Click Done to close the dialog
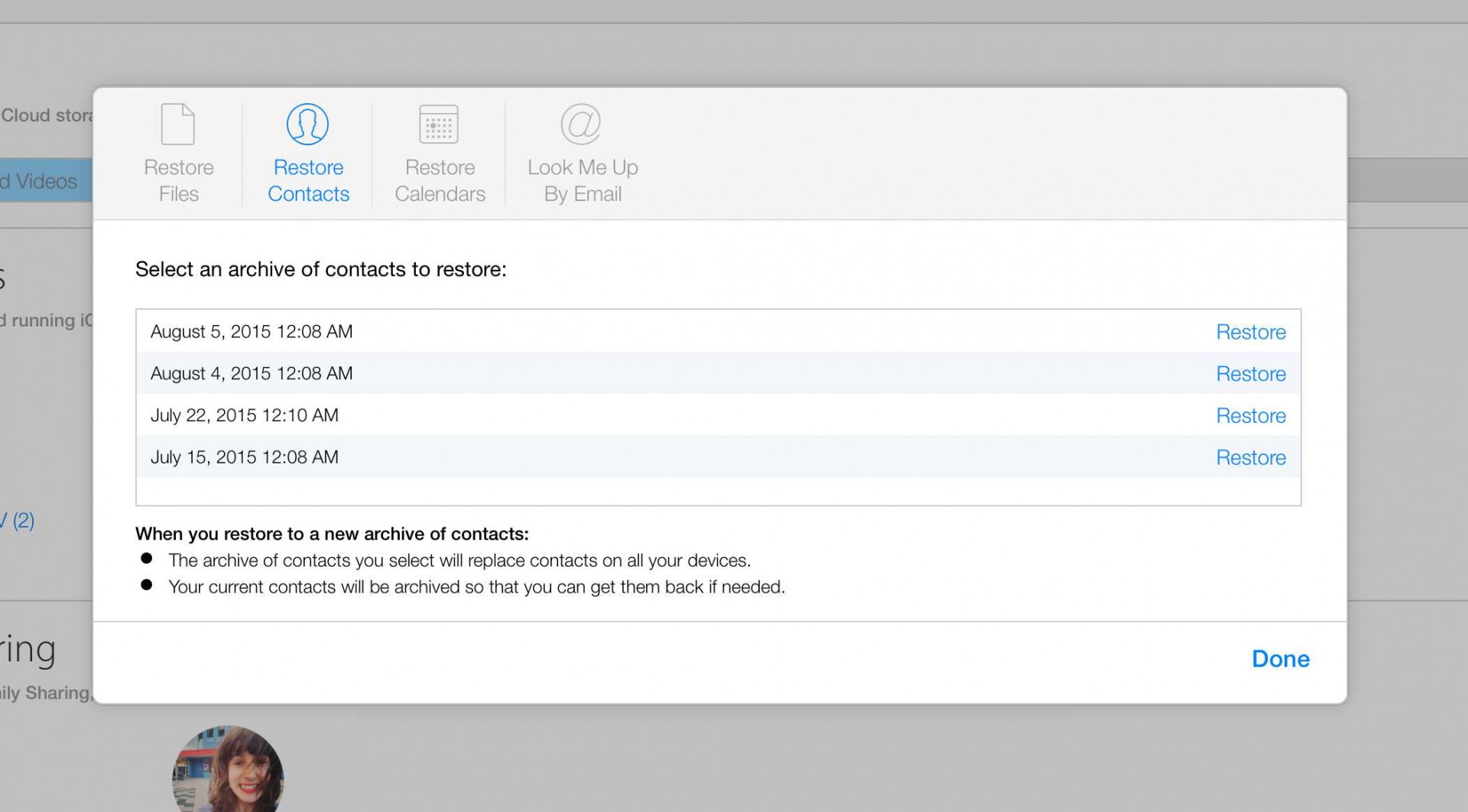The width and height of the screenshot is (1468, 812). (x=1281, y=659)
